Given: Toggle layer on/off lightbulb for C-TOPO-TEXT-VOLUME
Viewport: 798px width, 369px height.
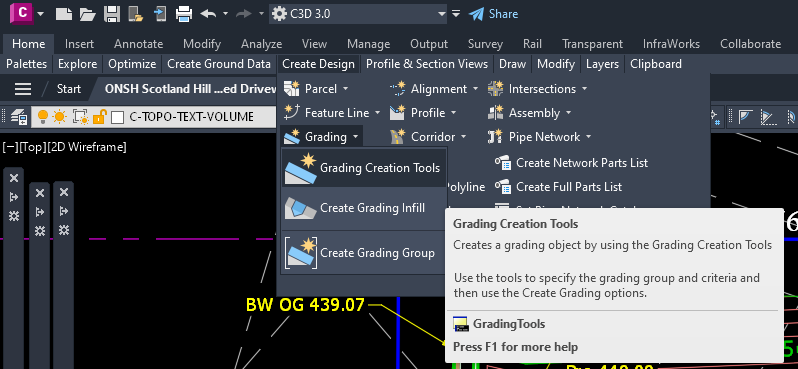Looking at the screenshot, I should [x=43, y=117].
